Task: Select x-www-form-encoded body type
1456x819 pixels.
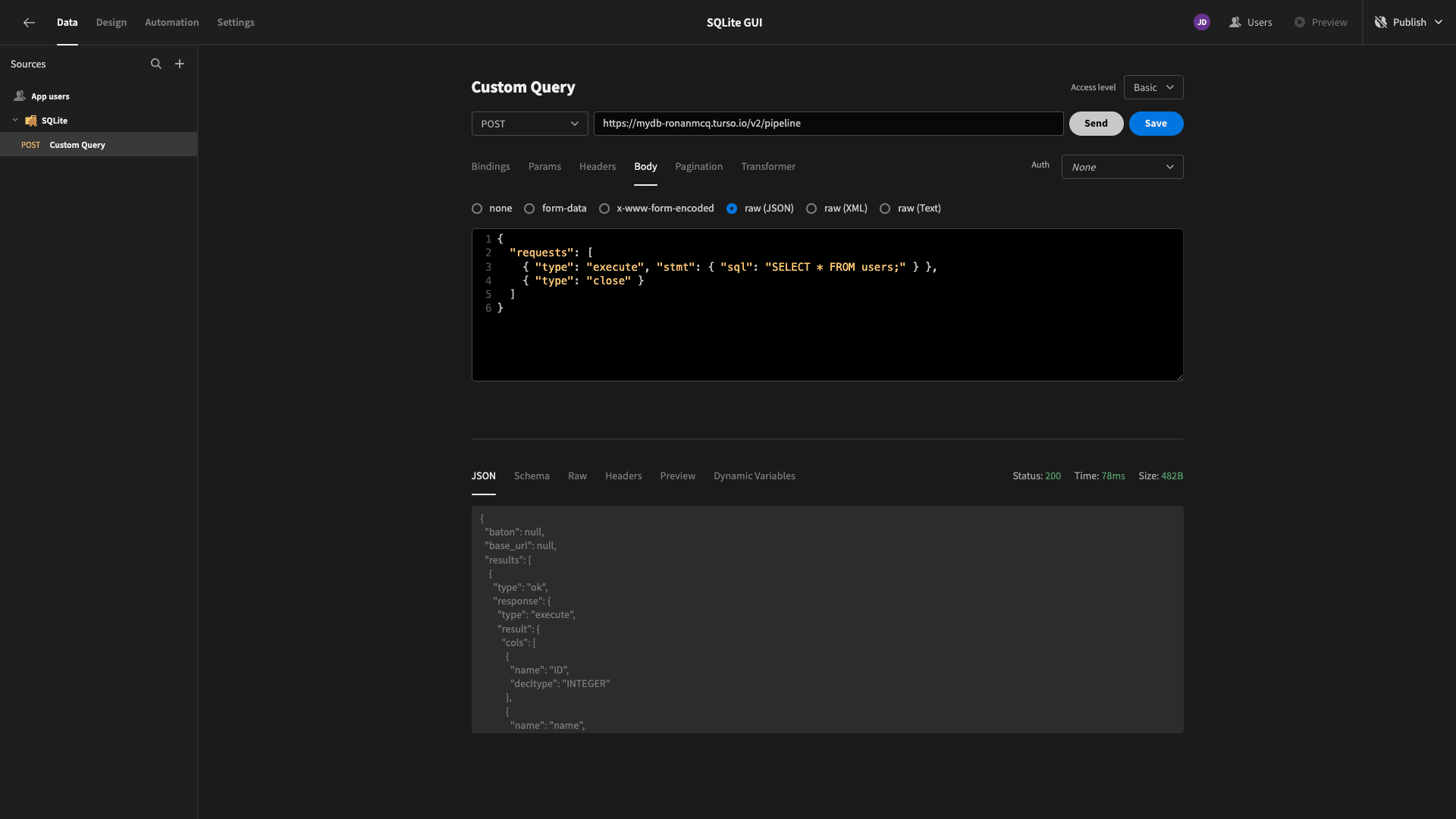Action: [604, 209]
